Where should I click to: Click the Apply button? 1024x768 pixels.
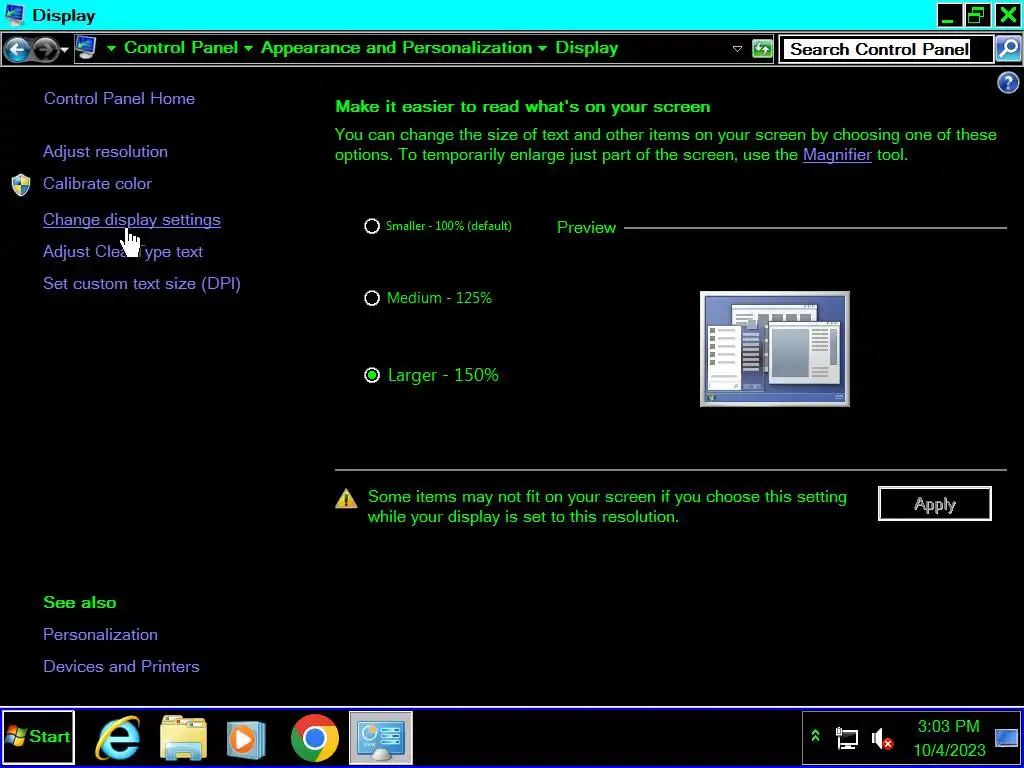tap(935, 504)
